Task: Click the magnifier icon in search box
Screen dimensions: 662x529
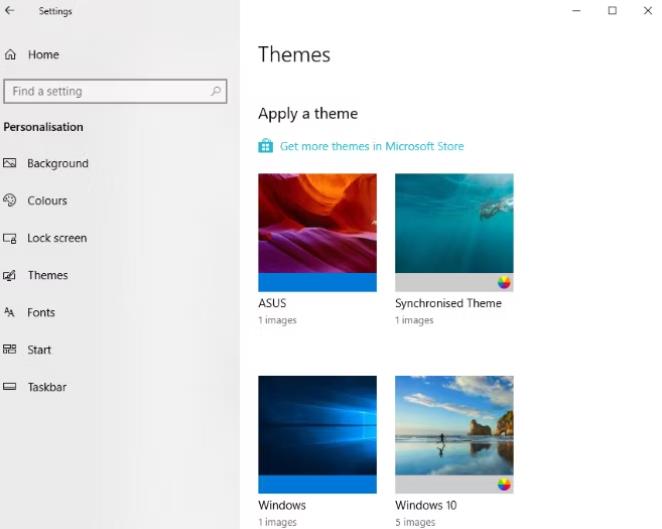Action: (x=216, y=91)
